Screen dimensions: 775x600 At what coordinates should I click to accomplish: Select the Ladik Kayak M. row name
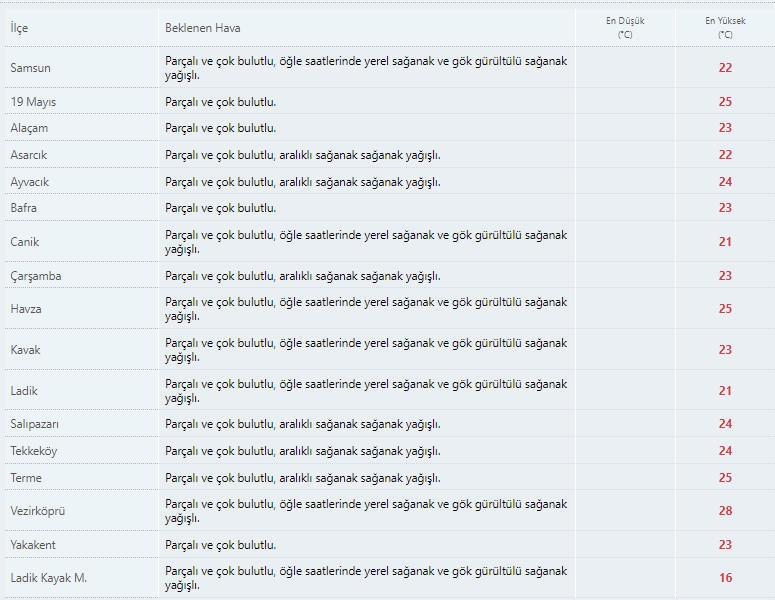point(49,578)
